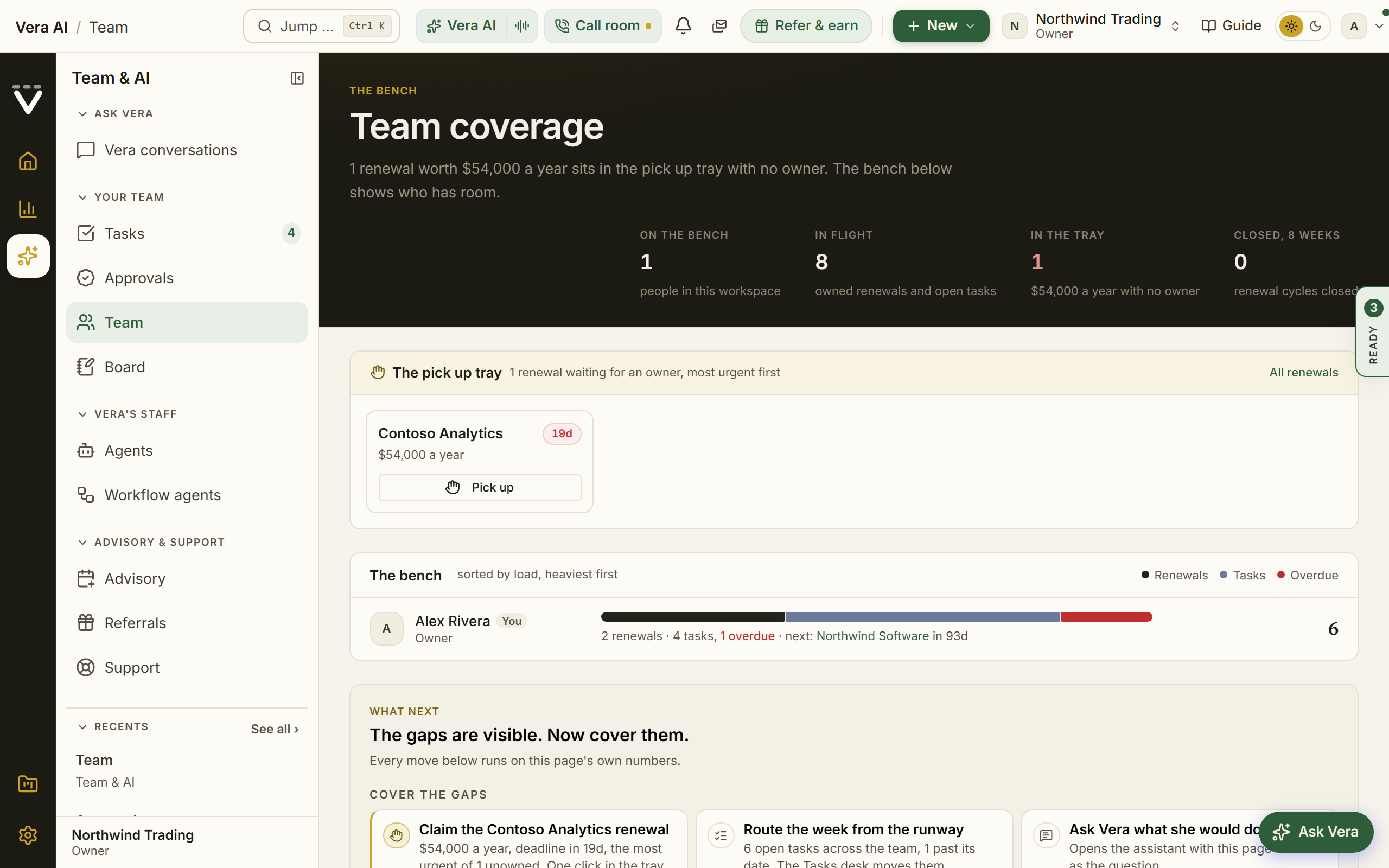This screenshot has width=1389, height=868.
Task: Open Workflow agents in sidebar
Action: 187,495
